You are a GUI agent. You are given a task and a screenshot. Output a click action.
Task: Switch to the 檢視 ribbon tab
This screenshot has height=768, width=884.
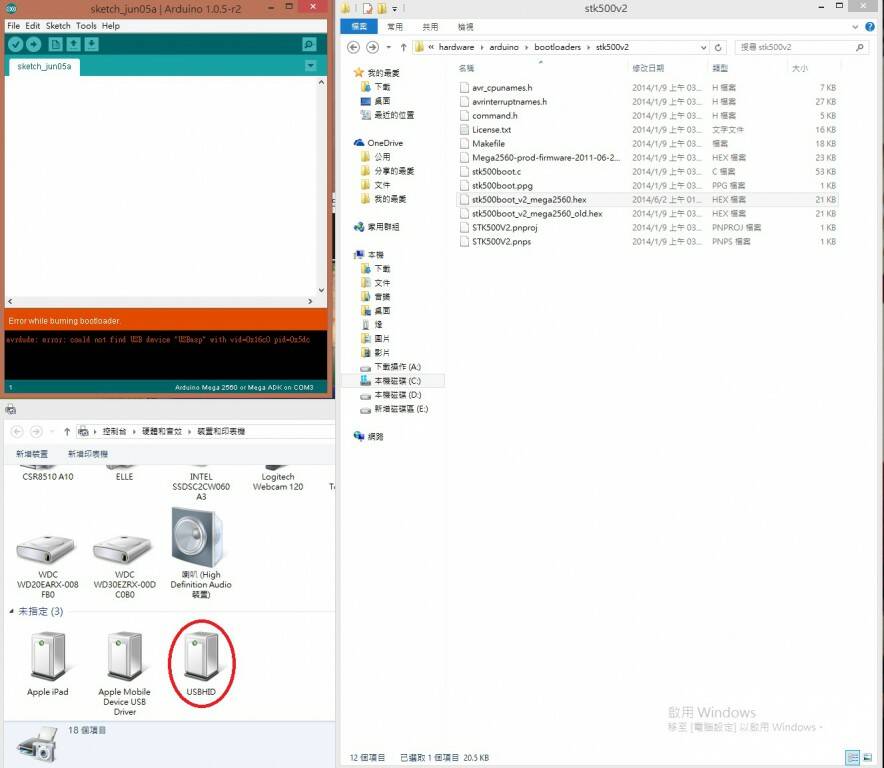[466, 27]
